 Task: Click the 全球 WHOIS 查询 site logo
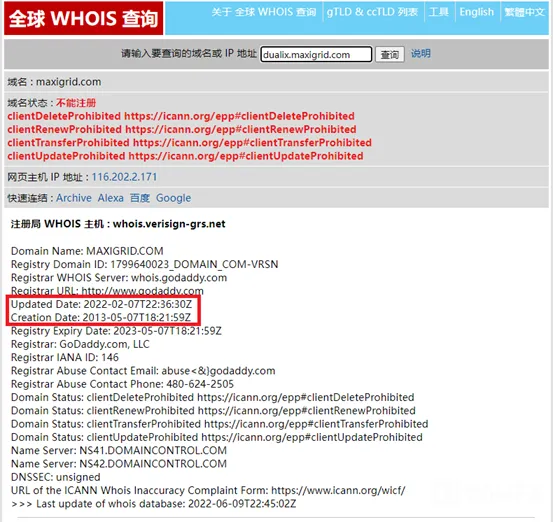[x=84, y=18]
